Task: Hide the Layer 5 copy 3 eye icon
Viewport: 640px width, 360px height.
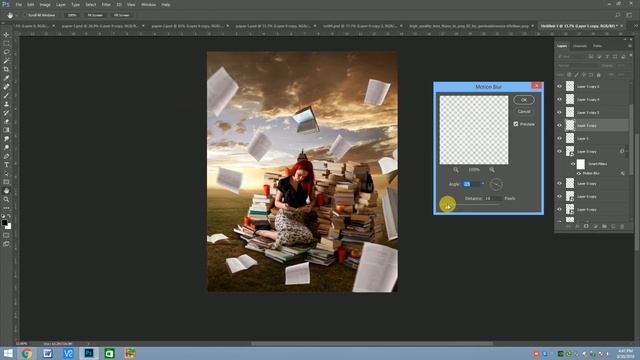Action: pos(560,112)
